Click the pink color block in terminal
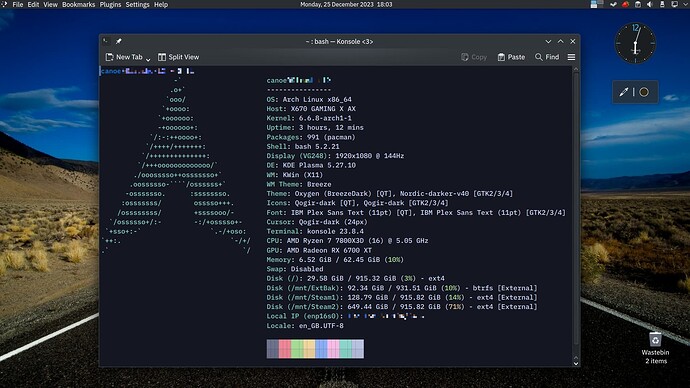Viewport: 690px width, 388px height. point(334,348)
